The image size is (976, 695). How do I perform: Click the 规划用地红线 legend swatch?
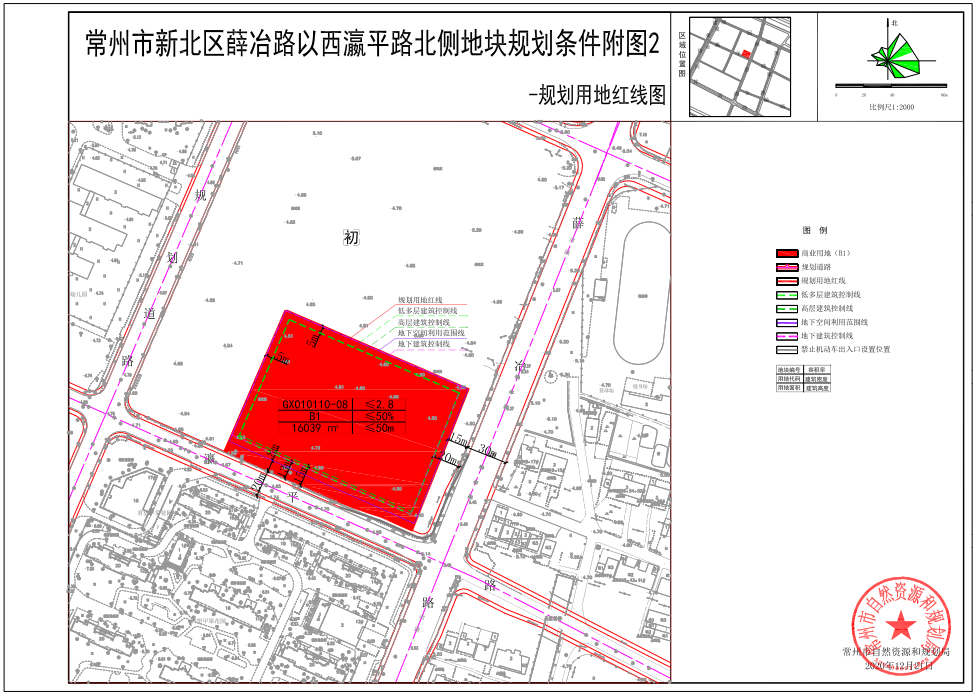787,281
